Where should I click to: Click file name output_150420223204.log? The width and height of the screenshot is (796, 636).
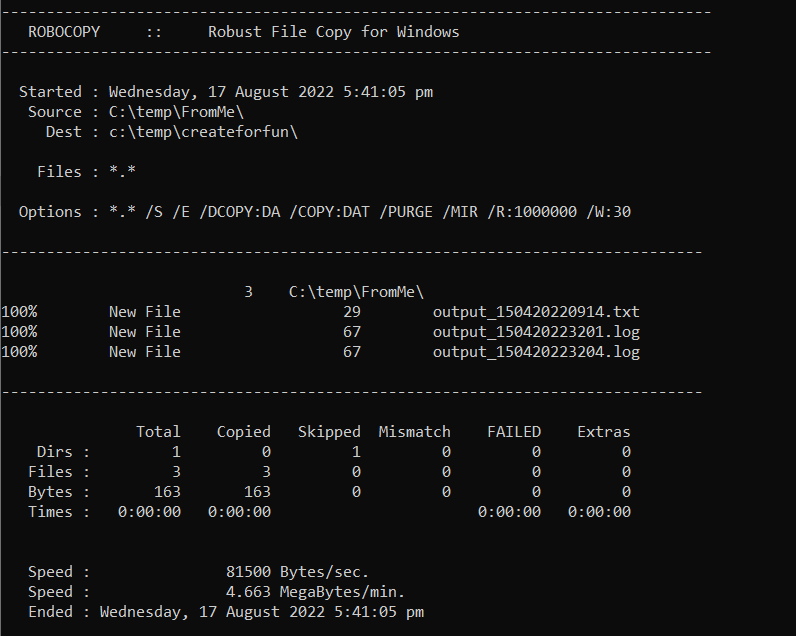(x=536, y=352)
